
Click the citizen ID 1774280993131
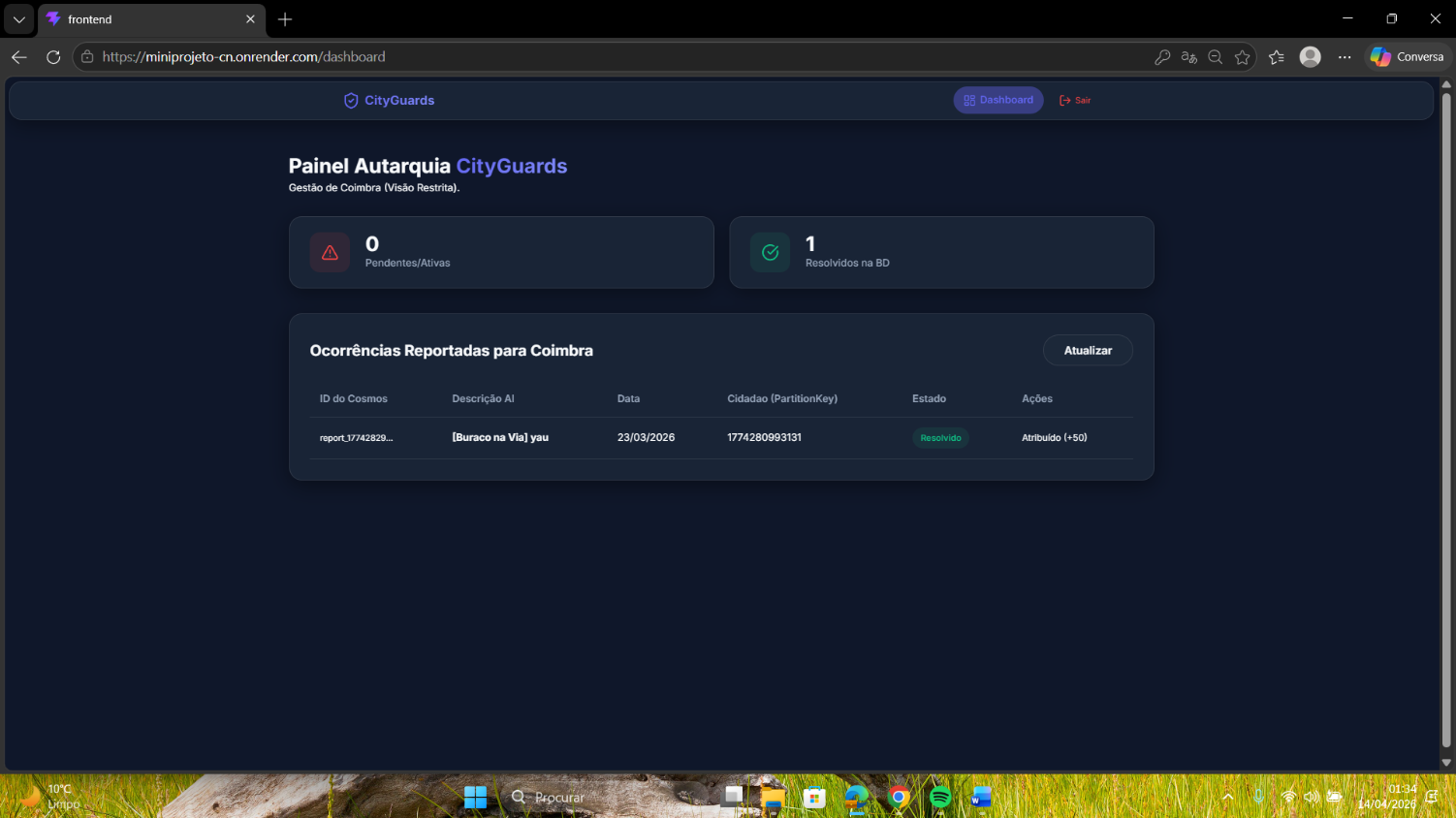pyautogui.click(x=764, y=437)
